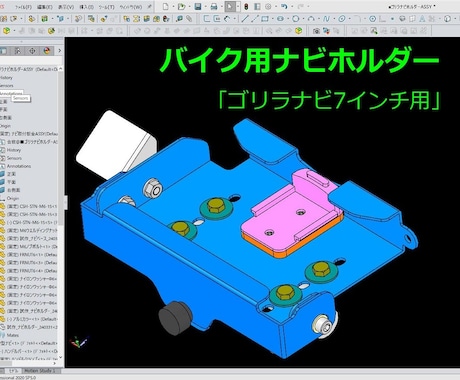Select the History item in sub-assembly tree
Image resolution: width=460 pixels, height=380 pixels.
(x=14, y=150)
